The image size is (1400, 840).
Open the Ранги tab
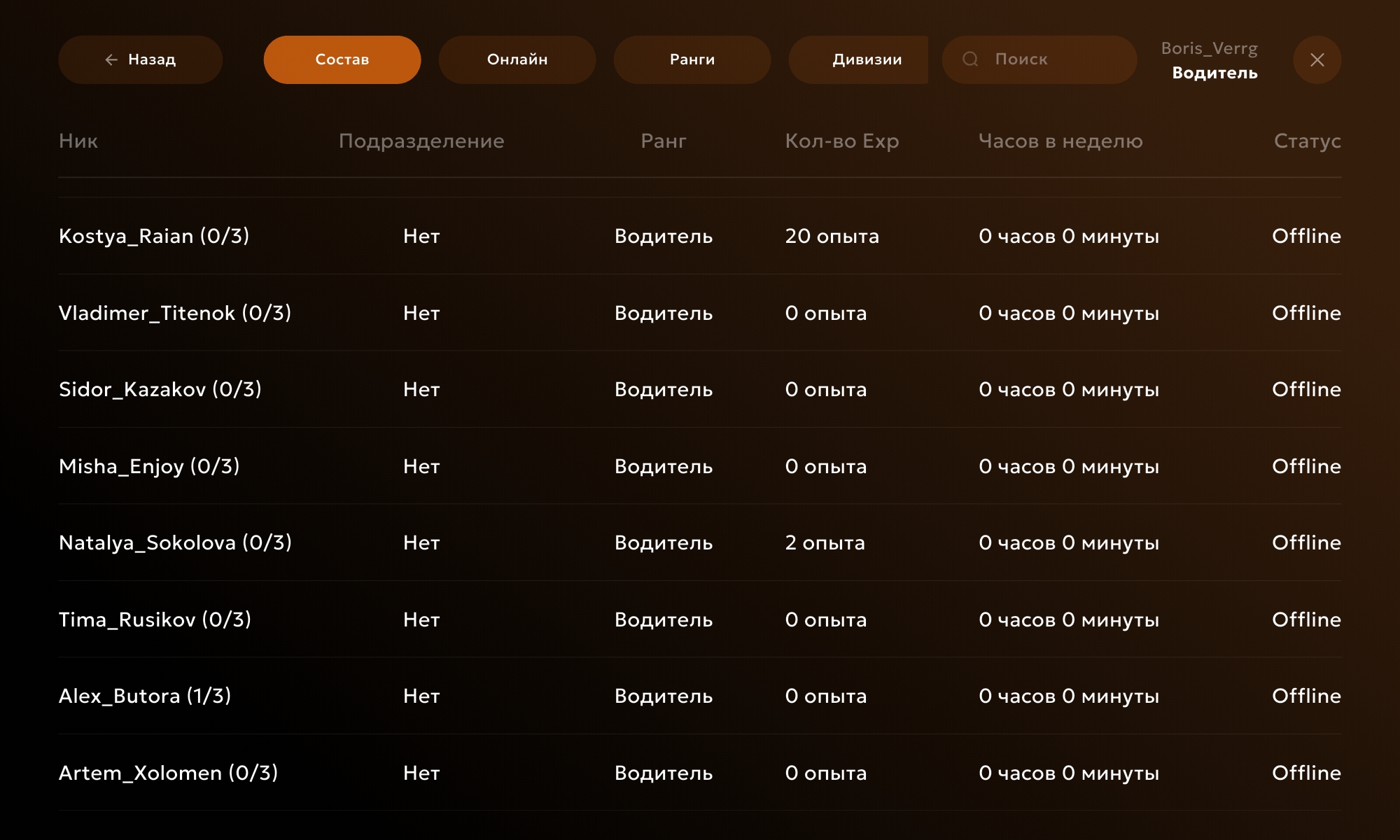point(692,59)
